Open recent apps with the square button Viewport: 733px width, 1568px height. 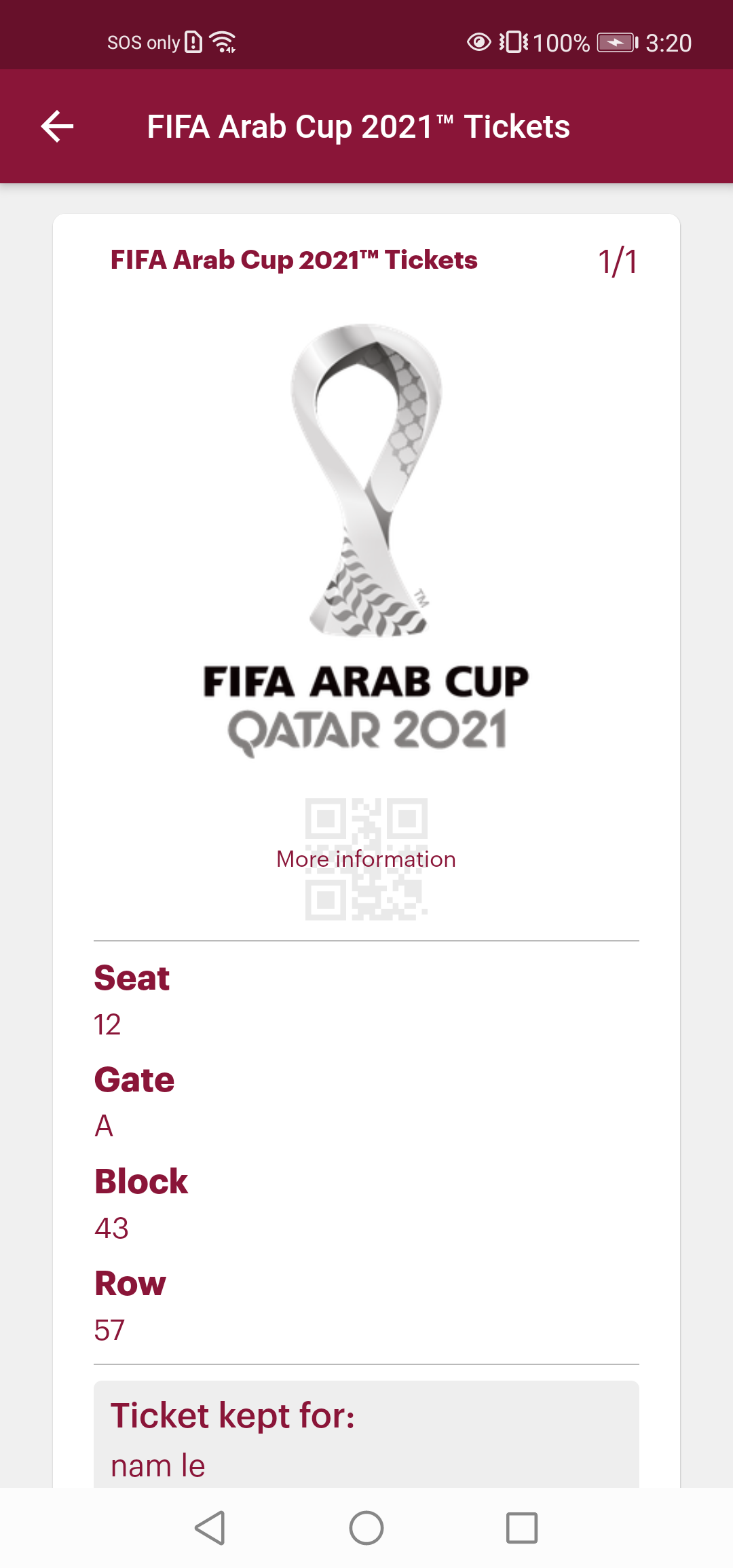click(x=521, y=1528)
